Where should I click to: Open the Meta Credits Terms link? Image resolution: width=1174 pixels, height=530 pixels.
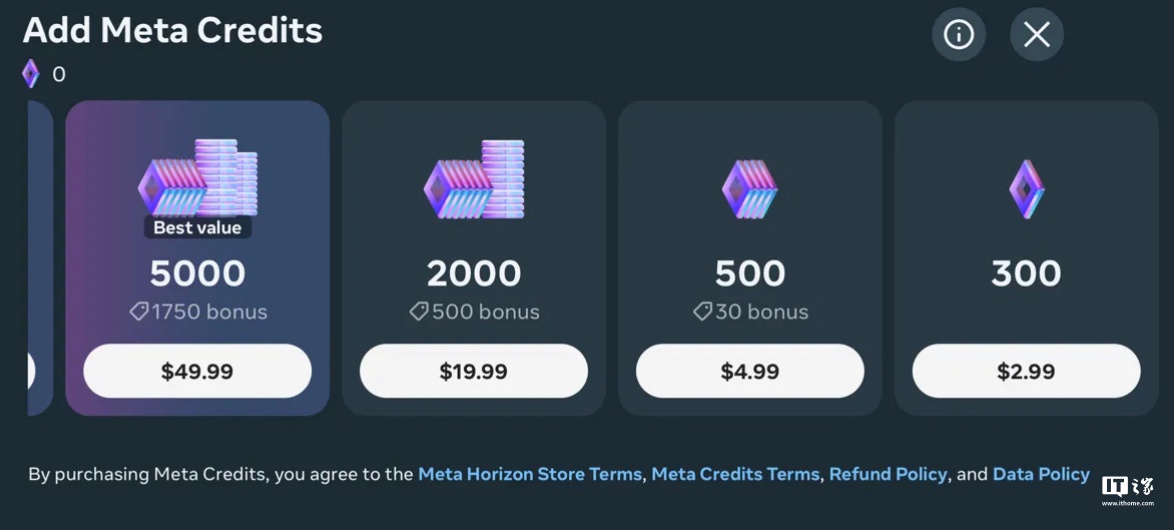point(735,474)
